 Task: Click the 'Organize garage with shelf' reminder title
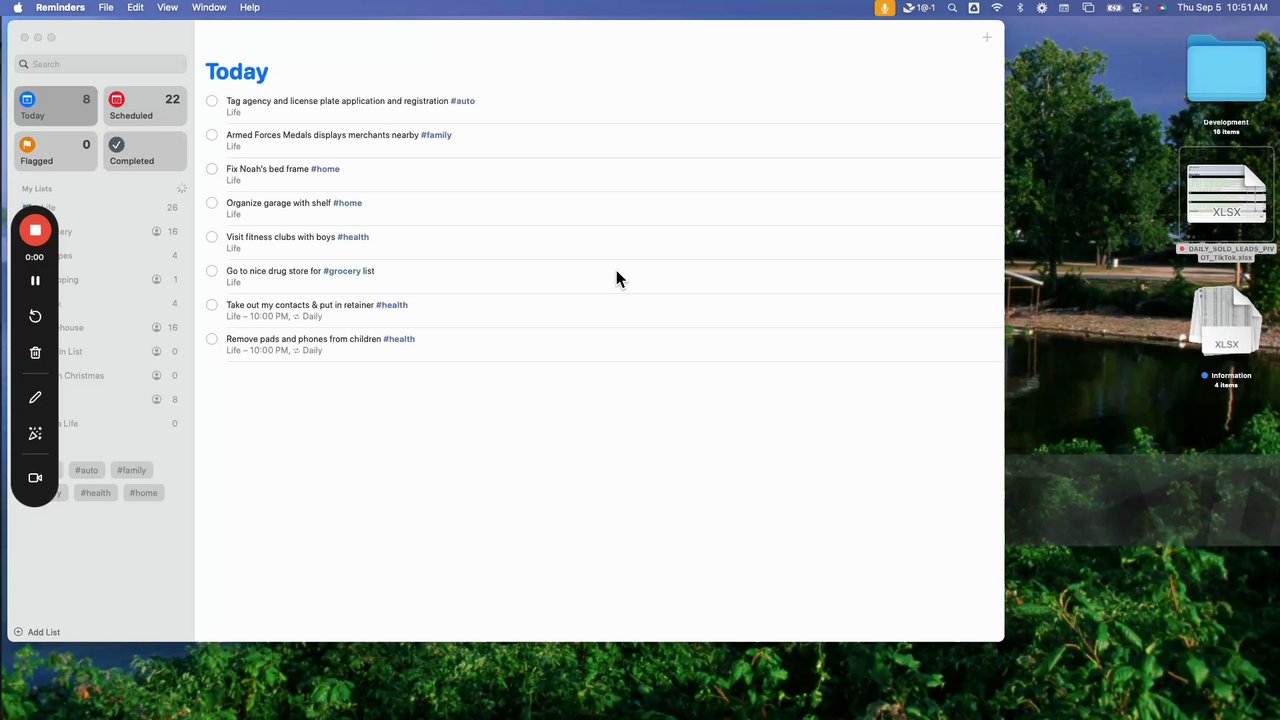click(x=278, y=203)
